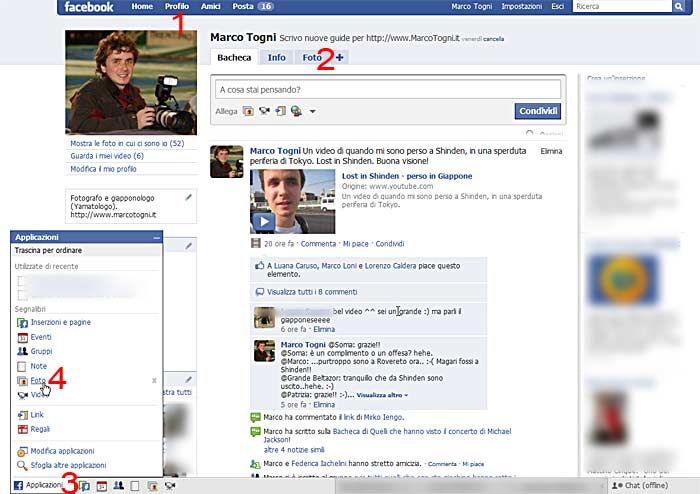Open Guarda i miei video (6)
The image size is (700, 494).
tap(107, 156)
